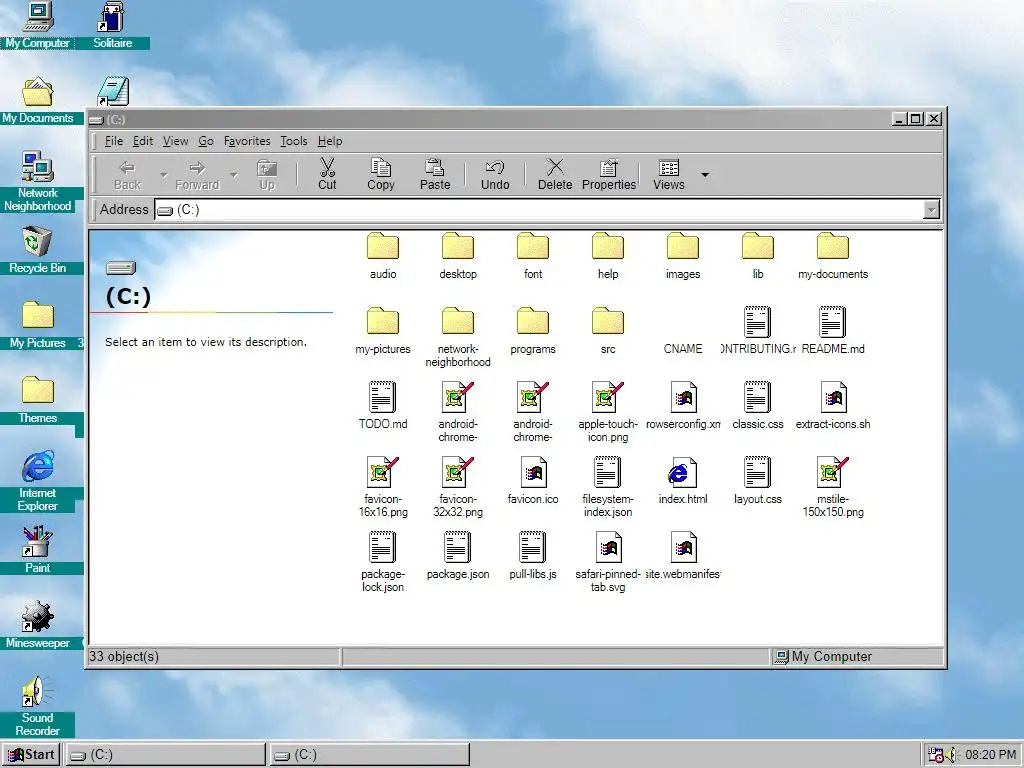The width and height of the screenshot is (1024, 768).
Task: Select the favicon-32x32.png file
Action: (458, 487)
